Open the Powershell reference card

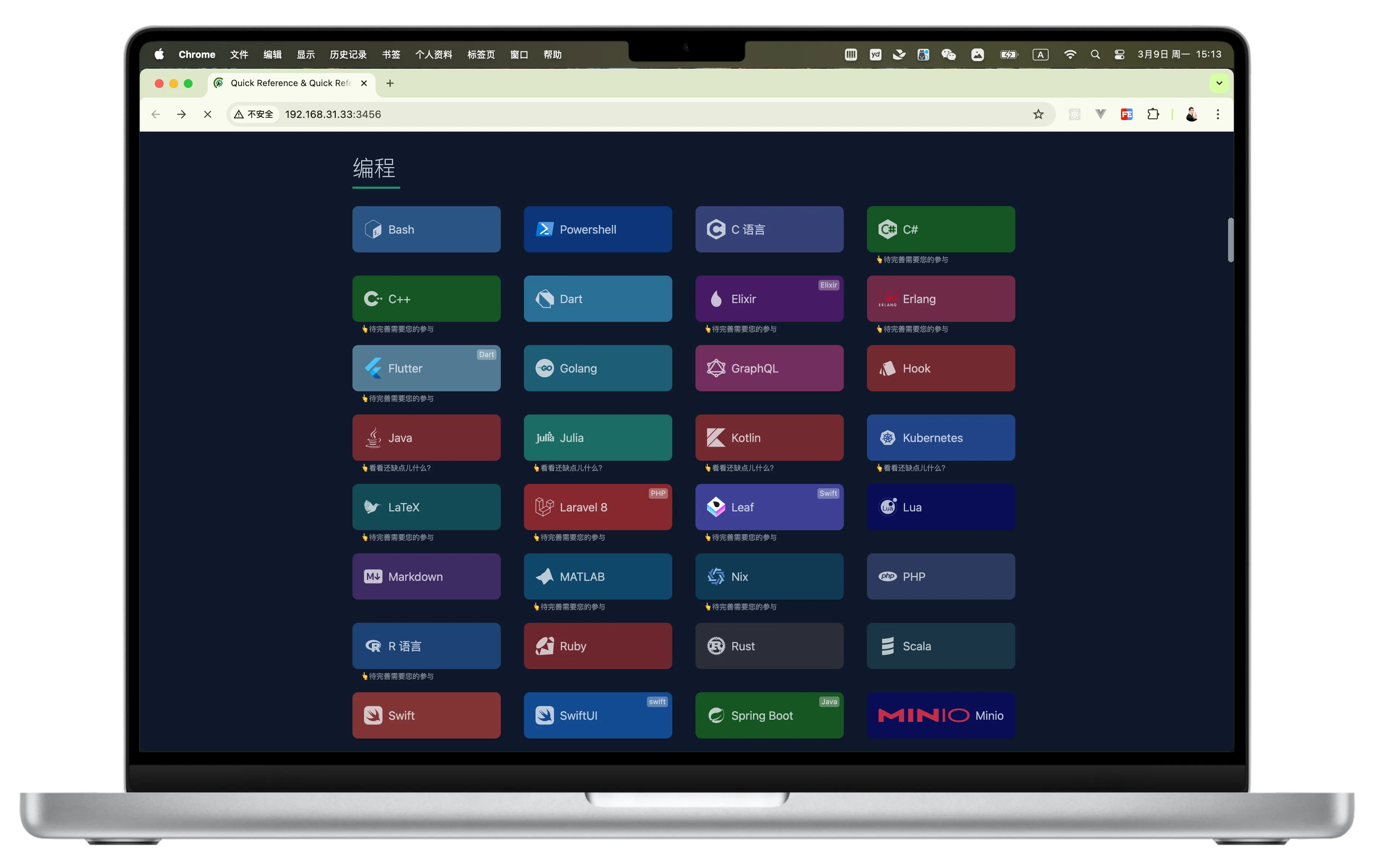click(x=597, y=229)
